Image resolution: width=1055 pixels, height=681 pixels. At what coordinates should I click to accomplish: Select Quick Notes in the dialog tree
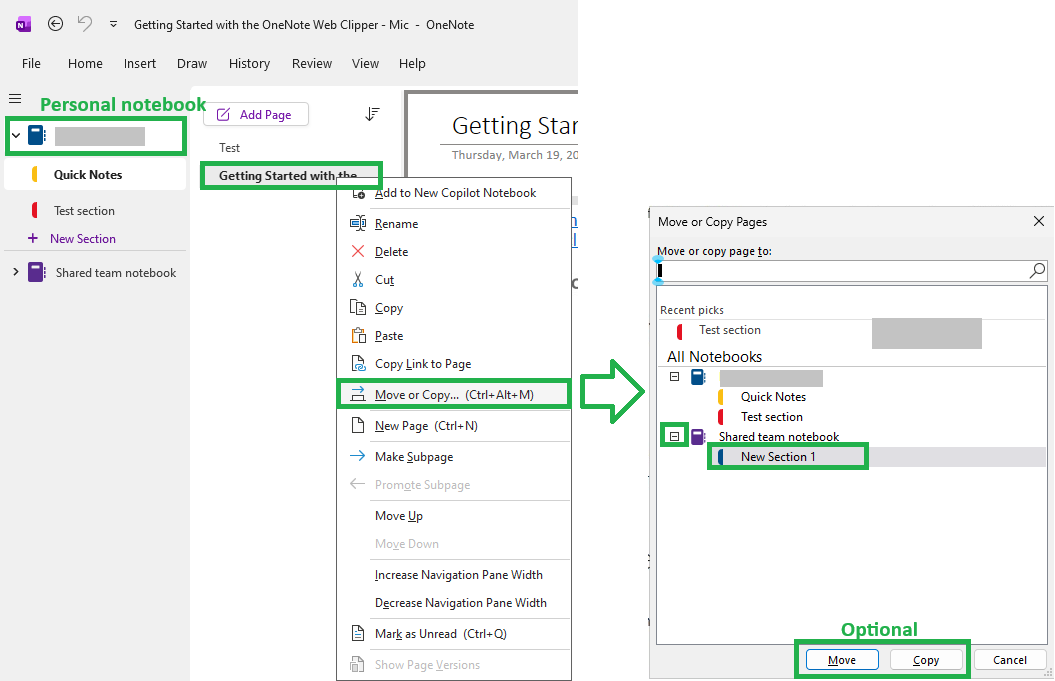pyautogui.click(x=773, y=397)
